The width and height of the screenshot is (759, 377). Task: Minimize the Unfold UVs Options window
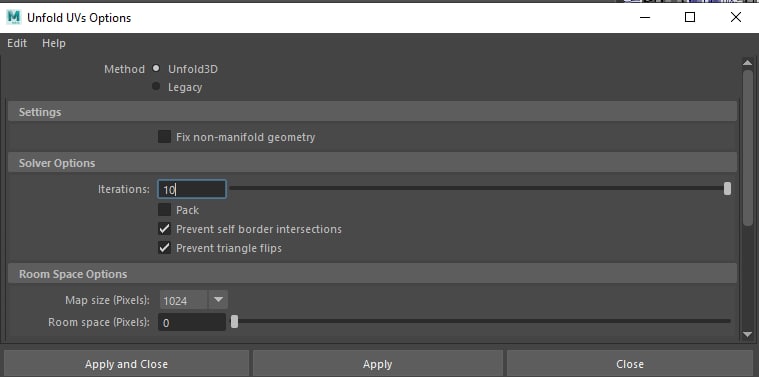645,17
